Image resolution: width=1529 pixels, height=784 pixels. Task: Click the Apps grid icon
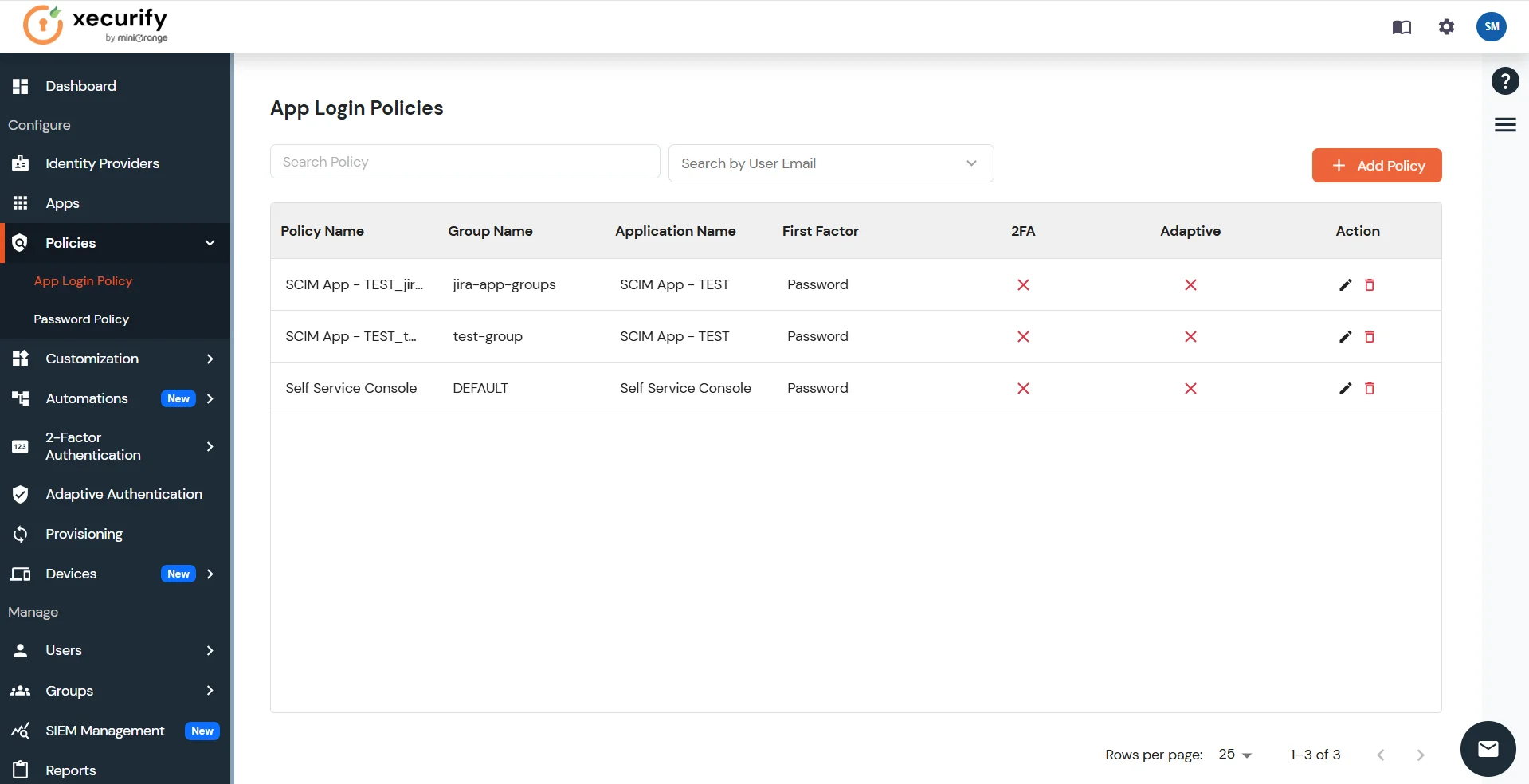[21, 203]
